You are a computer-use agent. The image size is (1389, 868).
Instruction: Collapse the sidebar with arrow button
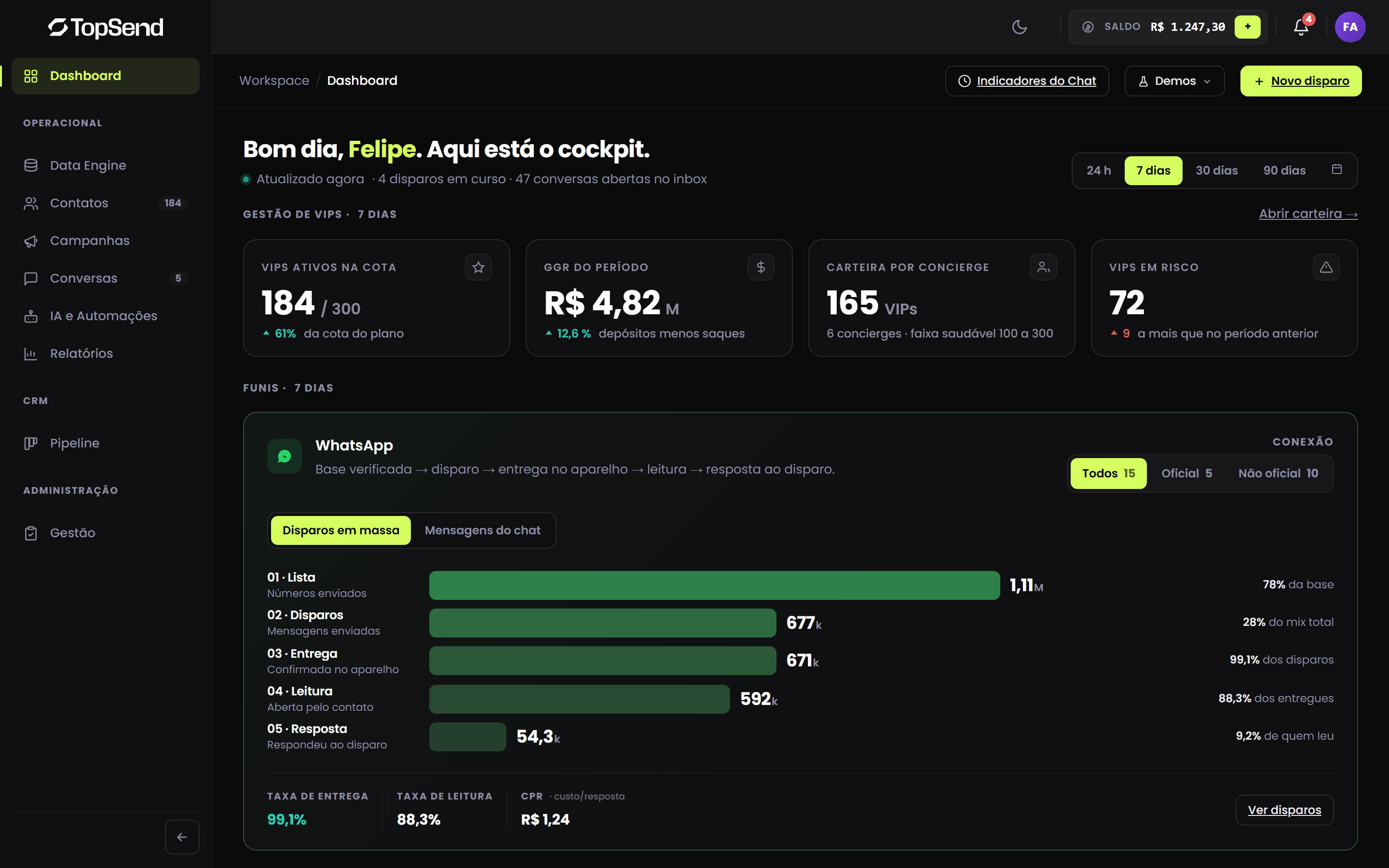pos(182,837)
